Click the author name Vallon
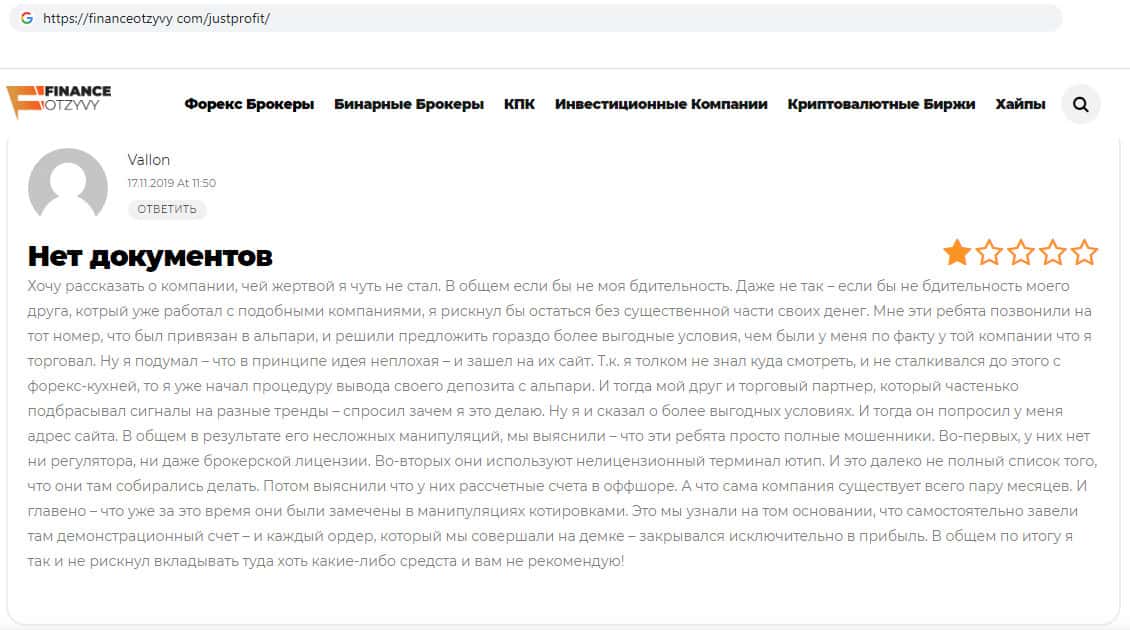 coord(148,160)
